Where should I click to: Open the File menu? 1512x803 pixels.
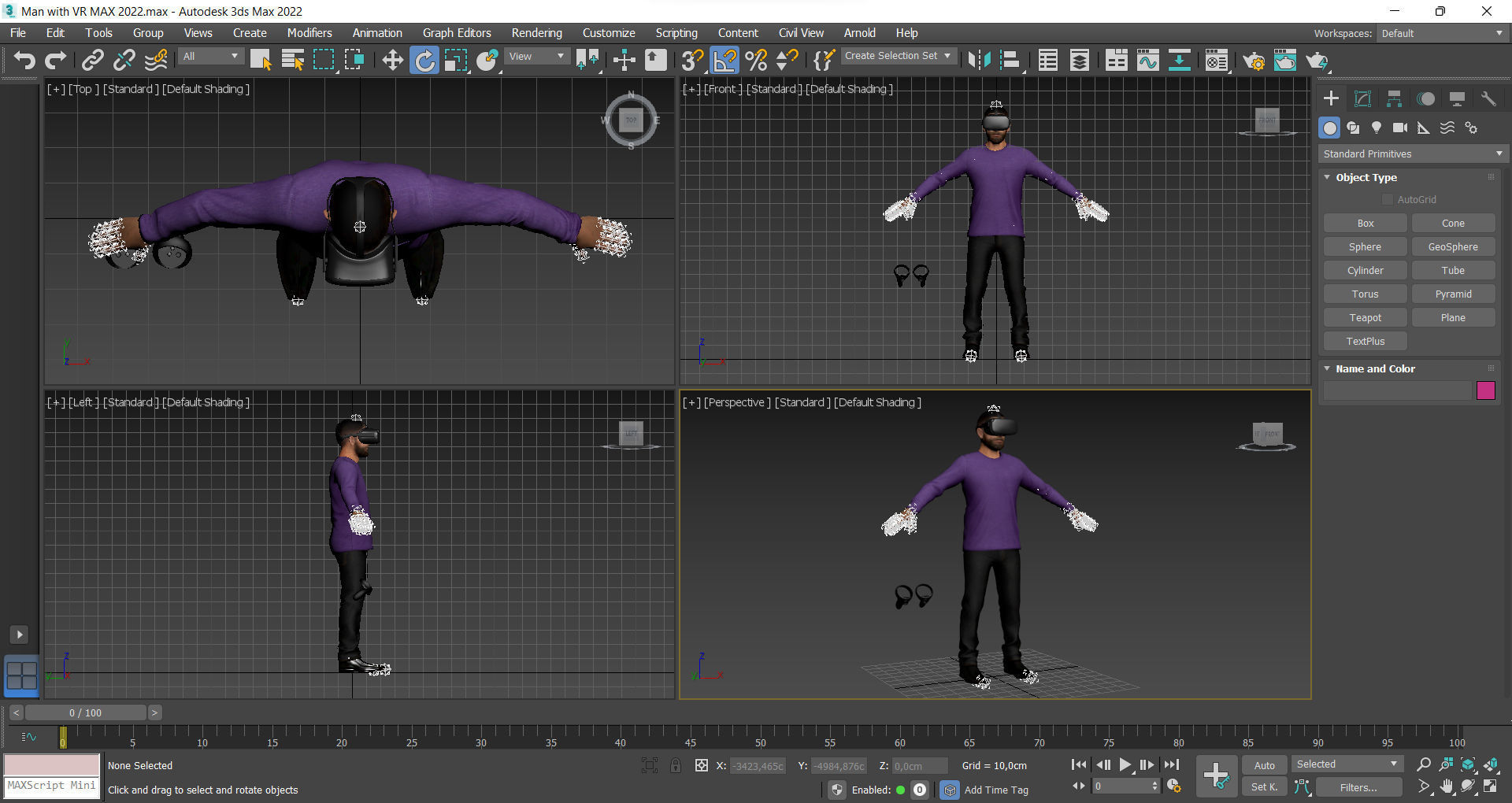[x=18, y=33]
